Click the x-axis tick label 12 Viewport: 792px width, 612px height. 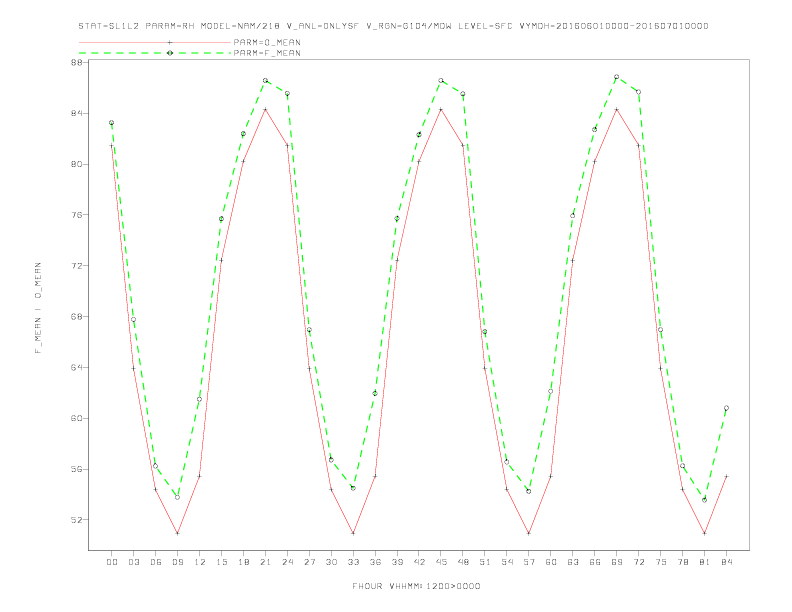coord(200,562)
